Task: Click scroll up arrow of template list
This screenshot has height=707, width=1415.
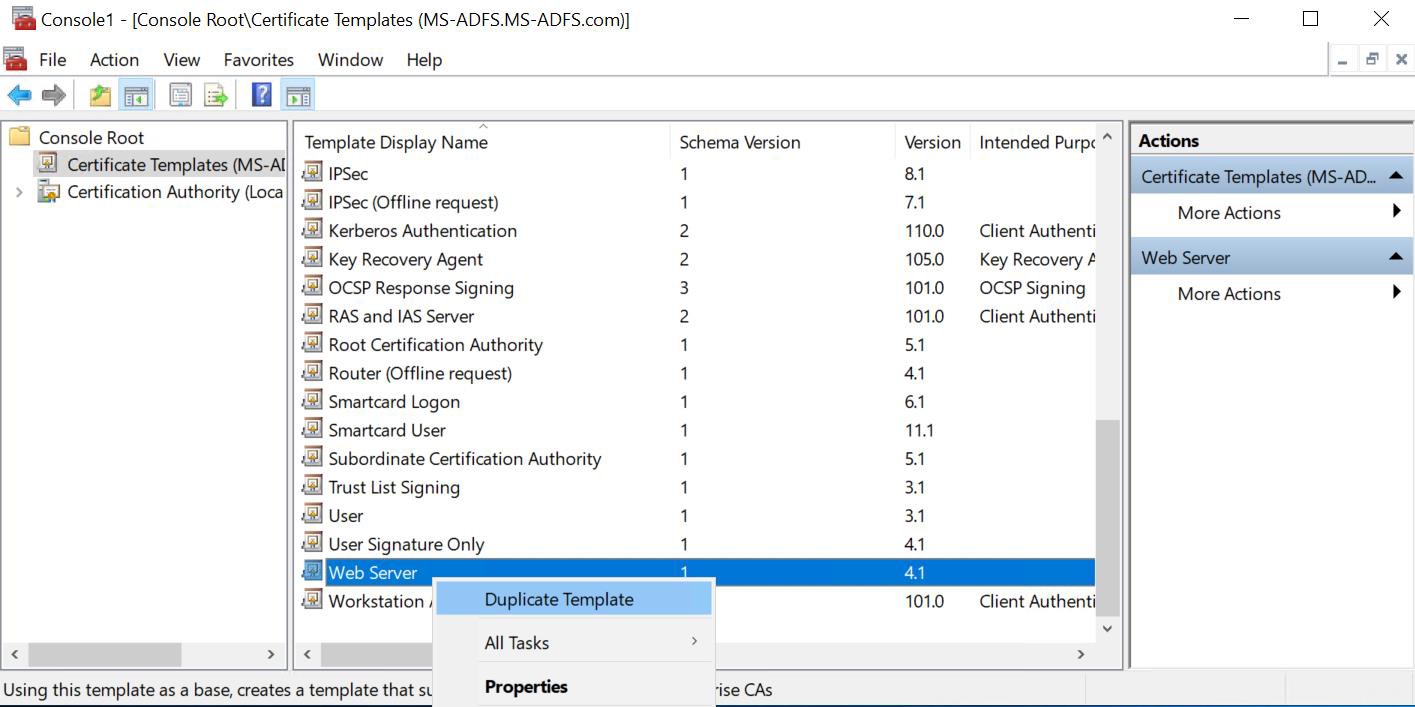Action: click(x=1107, y=137)
